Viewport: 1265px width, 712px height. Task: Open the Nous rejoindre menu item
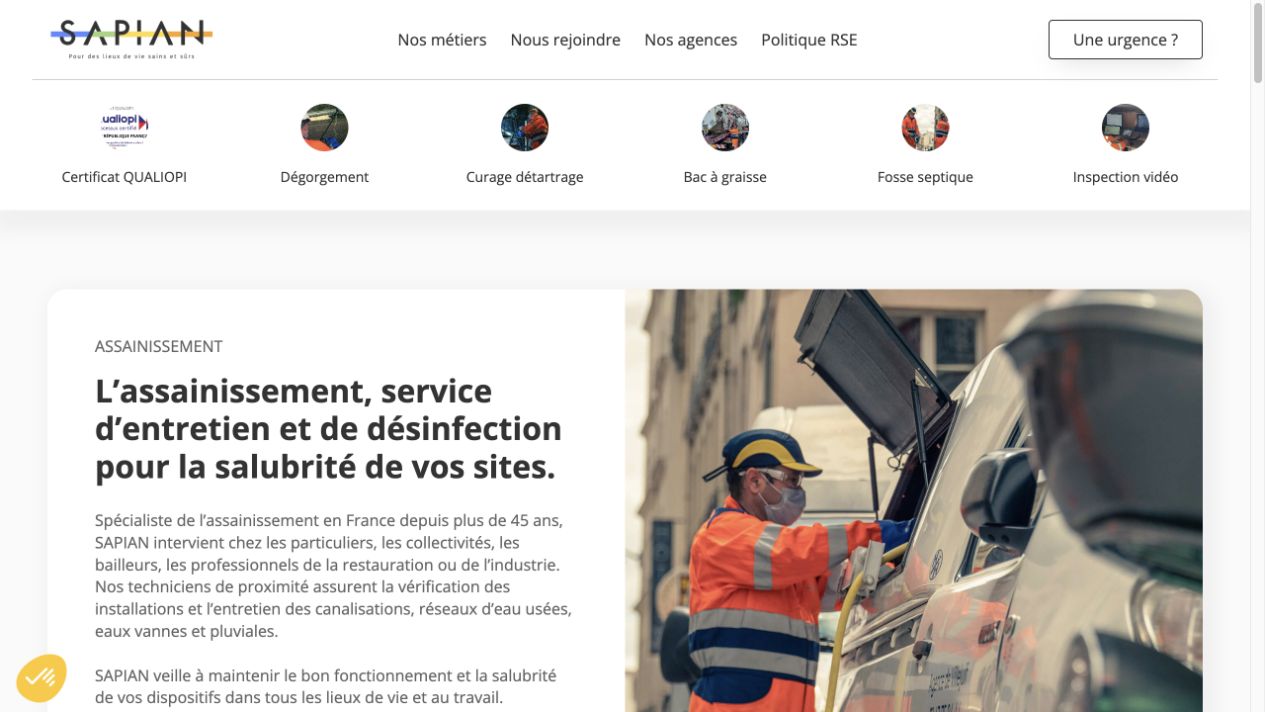pyautogui.click(x=565, y=40)
